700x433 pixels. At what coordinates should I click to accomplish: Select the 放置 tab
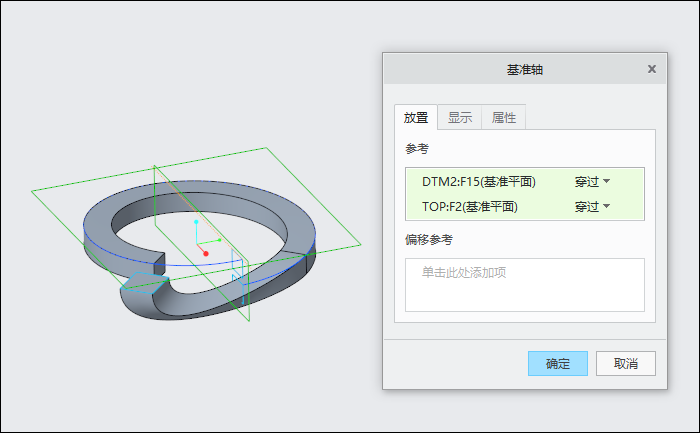(416, 117)
